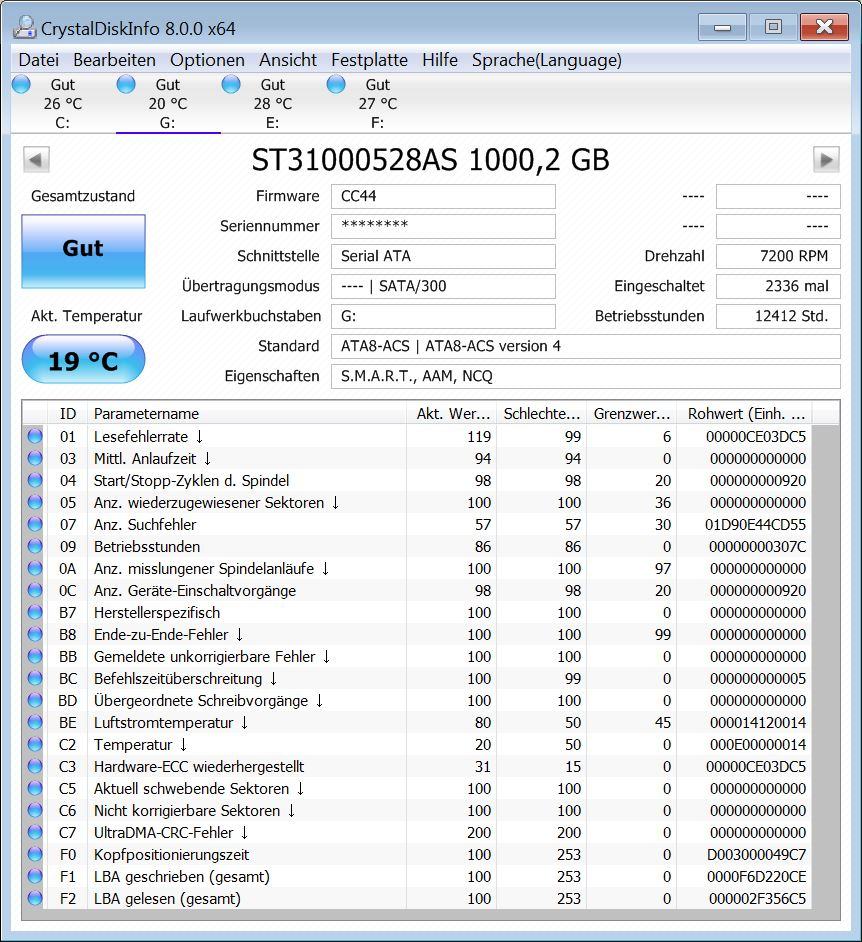Click status orb of LBA geschrieben row

tap(35, 877)
